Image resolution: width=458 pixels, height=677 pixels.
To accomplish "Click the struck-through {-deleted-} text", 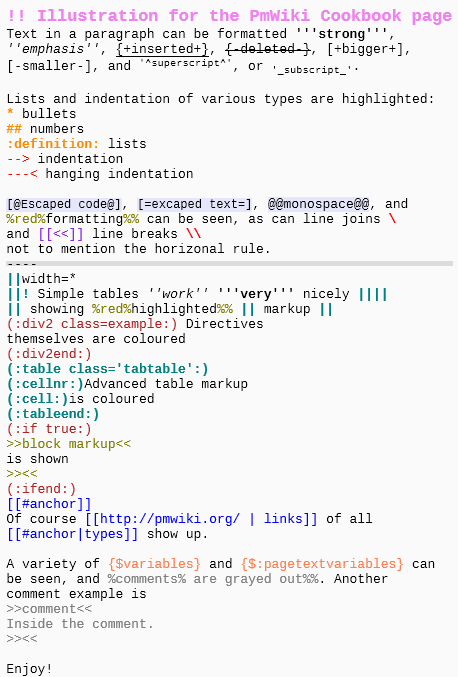I will [x=268, y=49].
